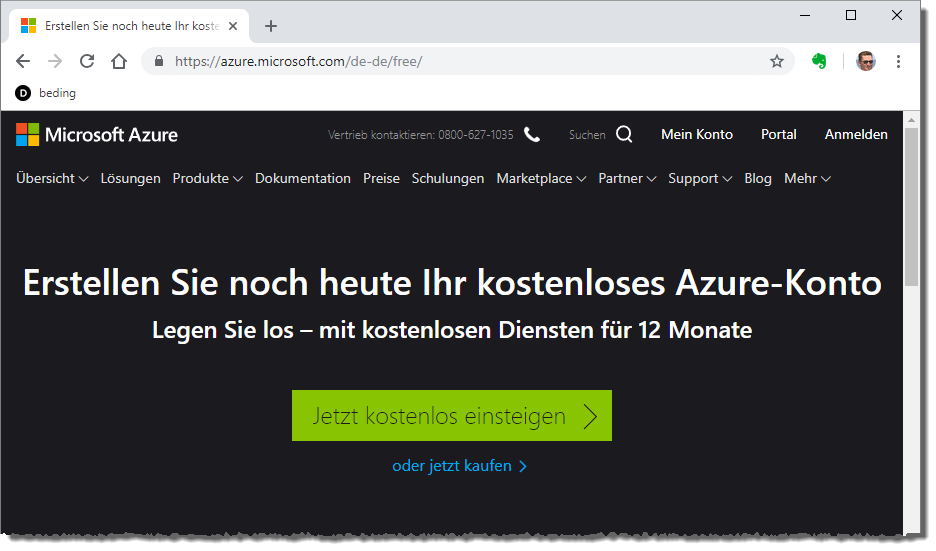Open the Portal link
This screenshot has height=551, width=936.
click(x=778, y=134)
